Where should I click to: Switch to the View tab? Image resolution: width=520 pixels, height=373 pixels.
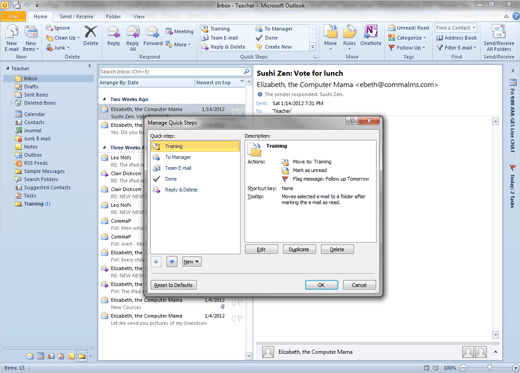139,16
